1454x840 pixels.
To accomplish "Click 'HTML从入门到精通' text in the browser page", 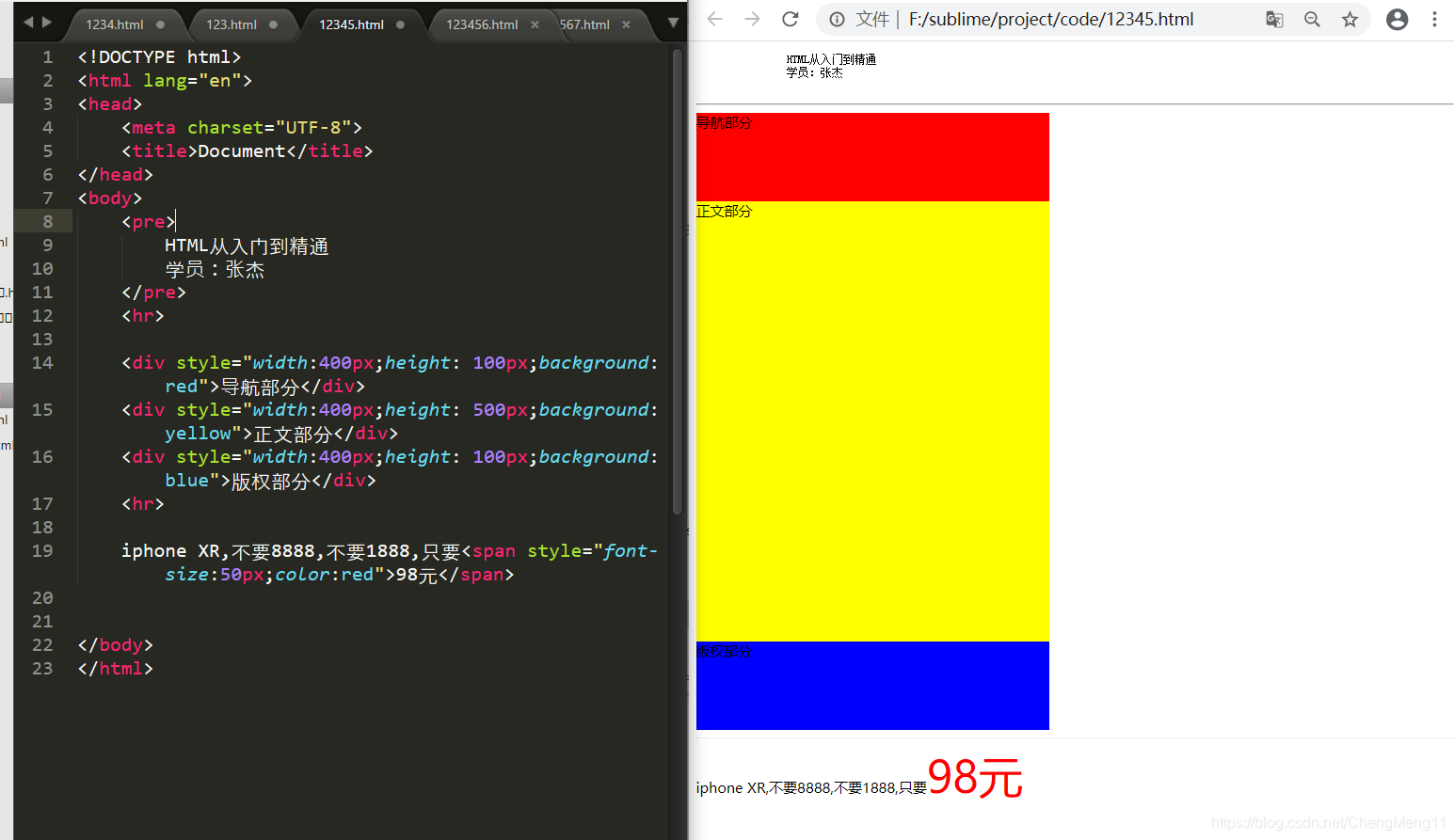I will (x=831, y=59).
